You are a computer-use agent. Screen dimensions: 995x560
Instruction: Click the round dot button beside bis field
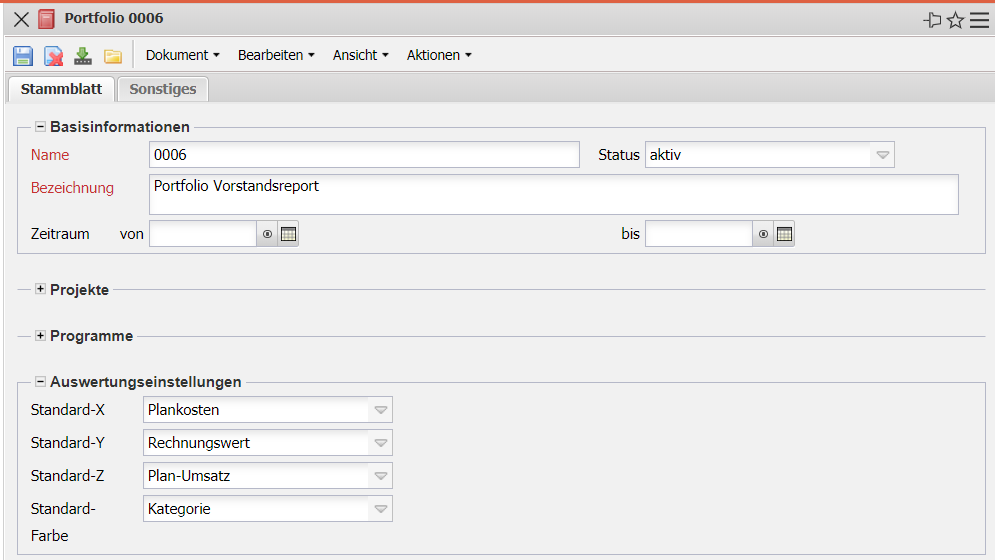coord(763,234)
